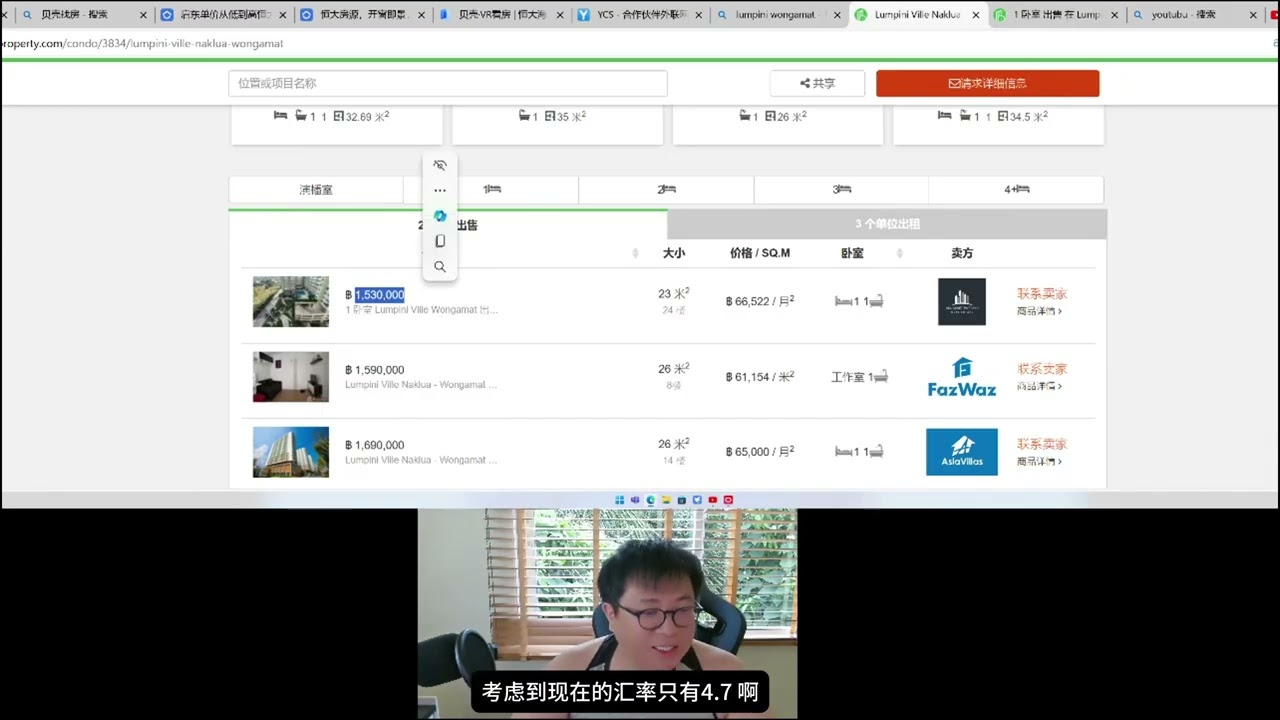Click 联系卖家 for the ฿1,590,000 listing

pos(1042,369)
